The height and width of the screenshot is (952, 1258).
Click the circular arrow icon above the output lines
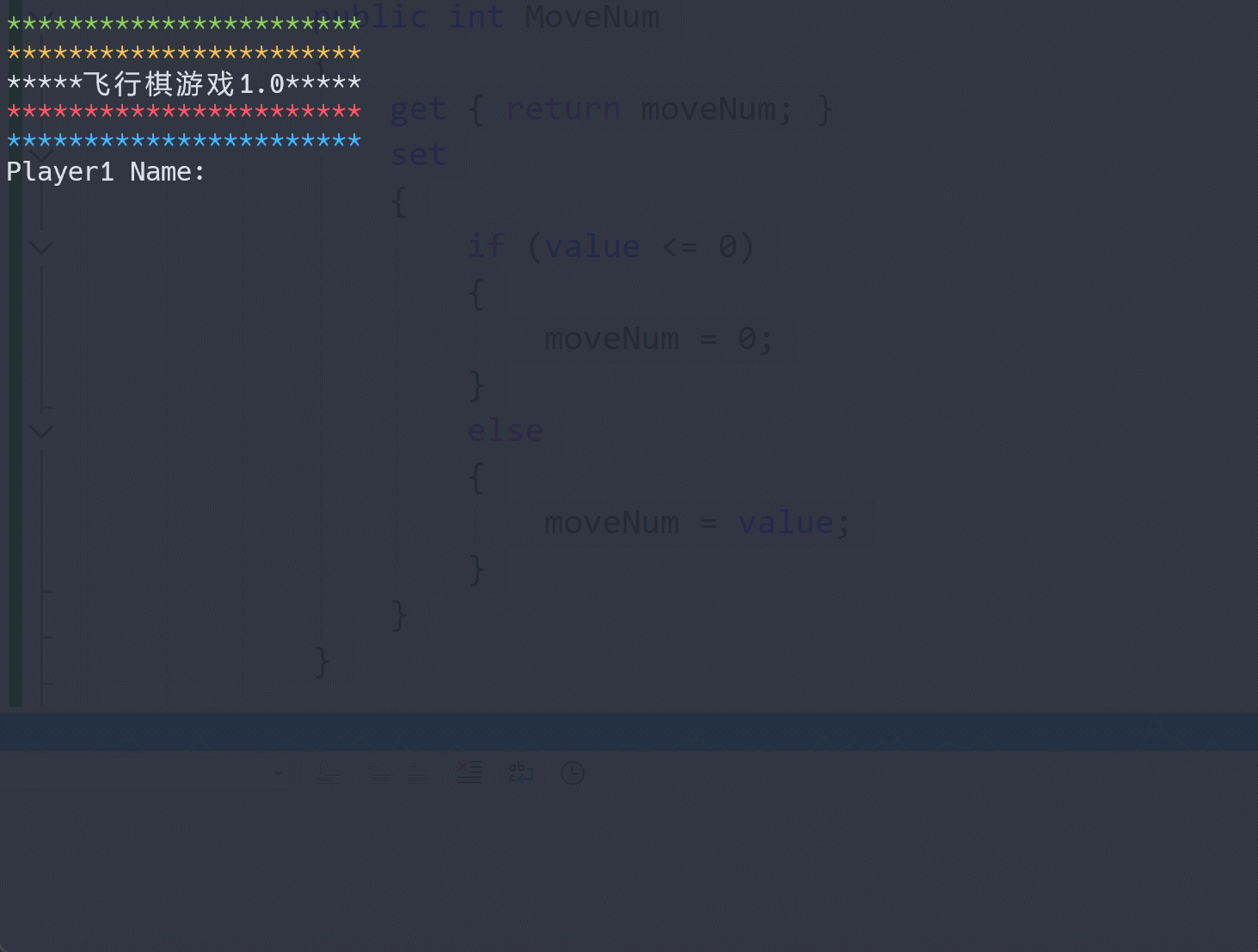(x=329, y=772)
